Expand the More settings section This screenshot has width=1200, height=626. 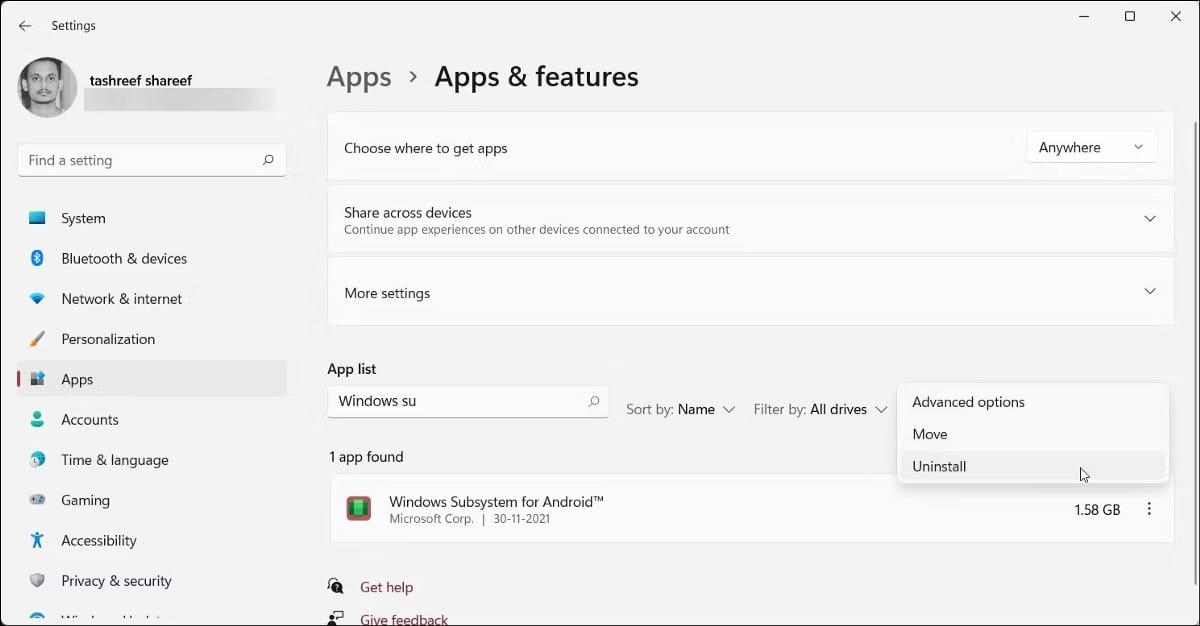1149,292
